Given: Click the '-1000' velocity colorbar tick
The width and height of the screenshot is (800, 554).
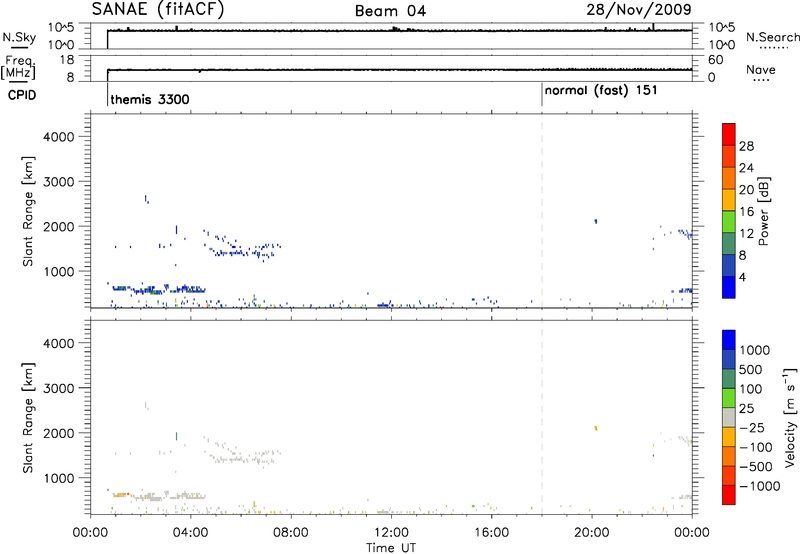Looking at the screenshot, I should click(x=759, y=486).
